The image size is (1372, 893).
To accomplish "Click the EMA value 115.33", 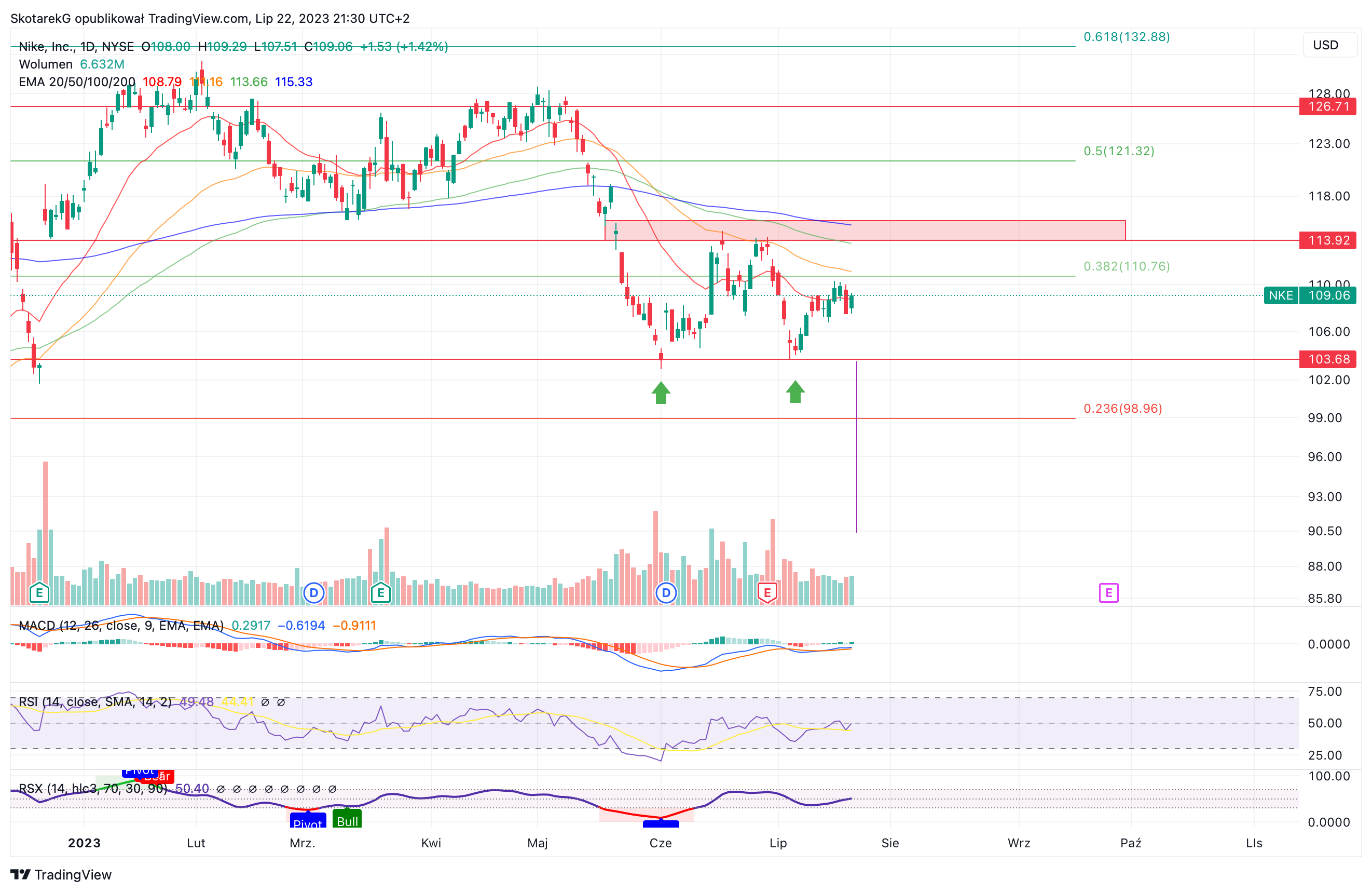I will 293,82.
